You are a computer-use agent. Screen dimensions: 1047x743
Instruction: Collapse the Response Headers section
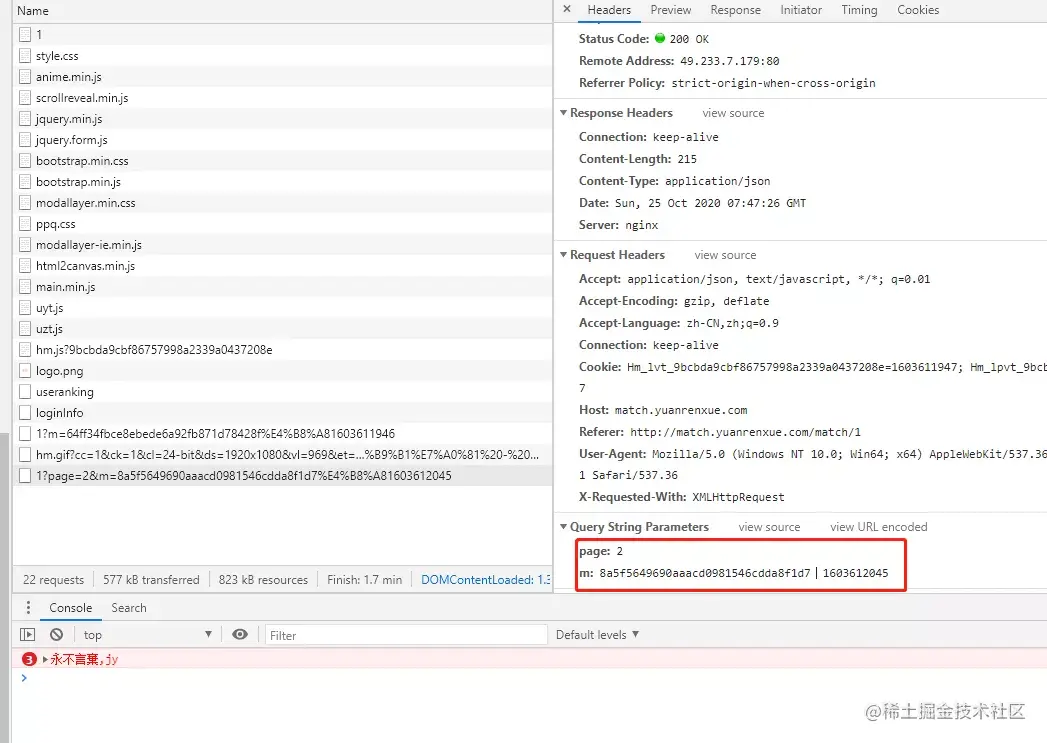[564, 113]
